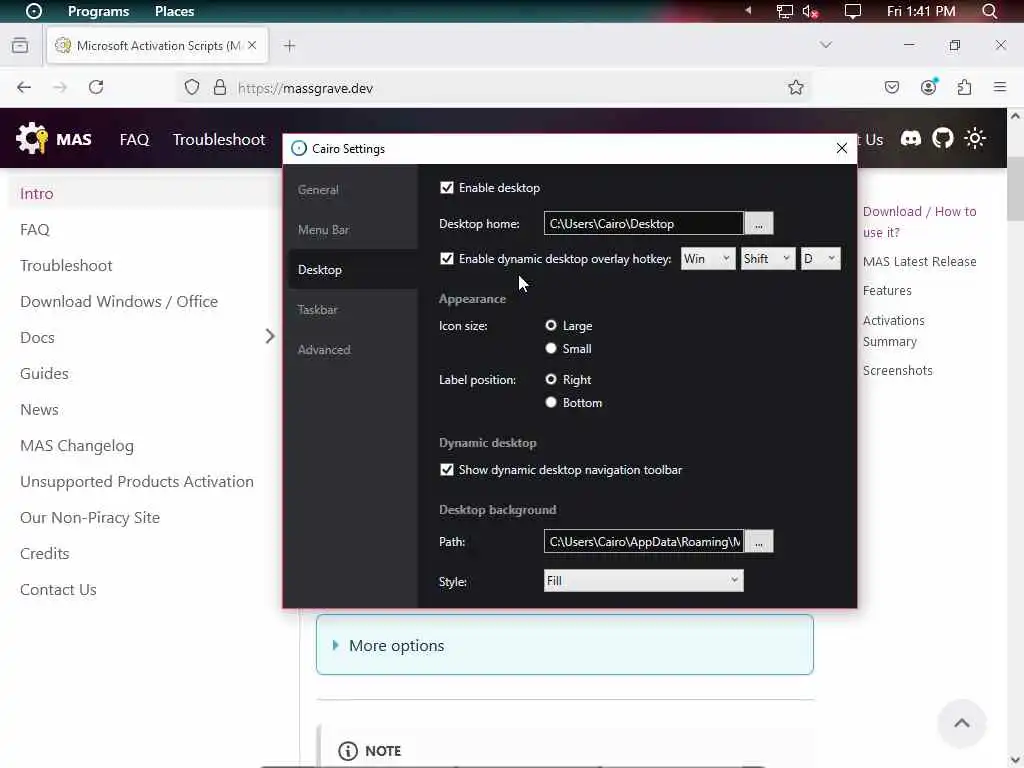
Task: Open the Shift hotkey modifier dropdown
Action: 768,259
